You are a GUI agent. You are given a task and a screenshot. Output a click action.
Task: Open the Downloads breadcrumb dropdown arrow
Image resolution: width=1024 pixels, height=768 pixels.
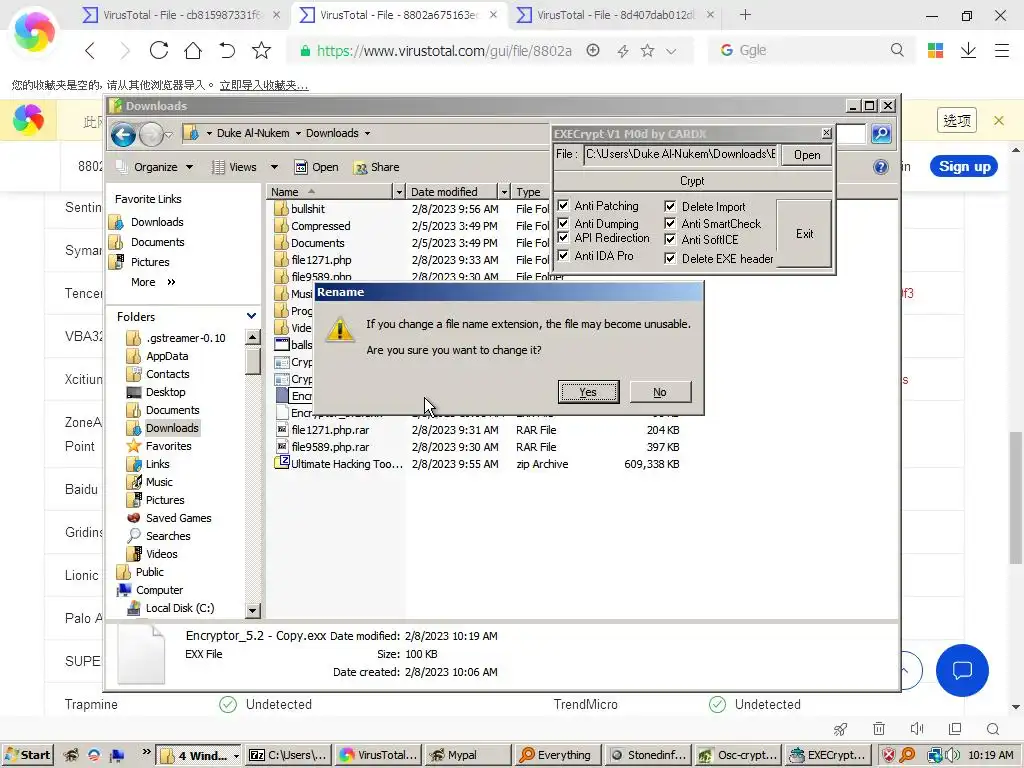coord(368,133)
